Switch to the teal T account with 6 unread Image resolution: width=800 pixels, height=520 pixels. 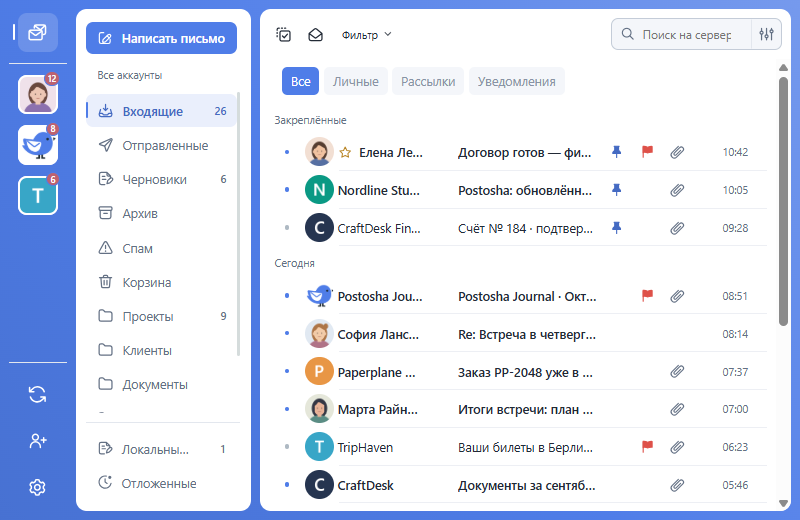(38, 195)
